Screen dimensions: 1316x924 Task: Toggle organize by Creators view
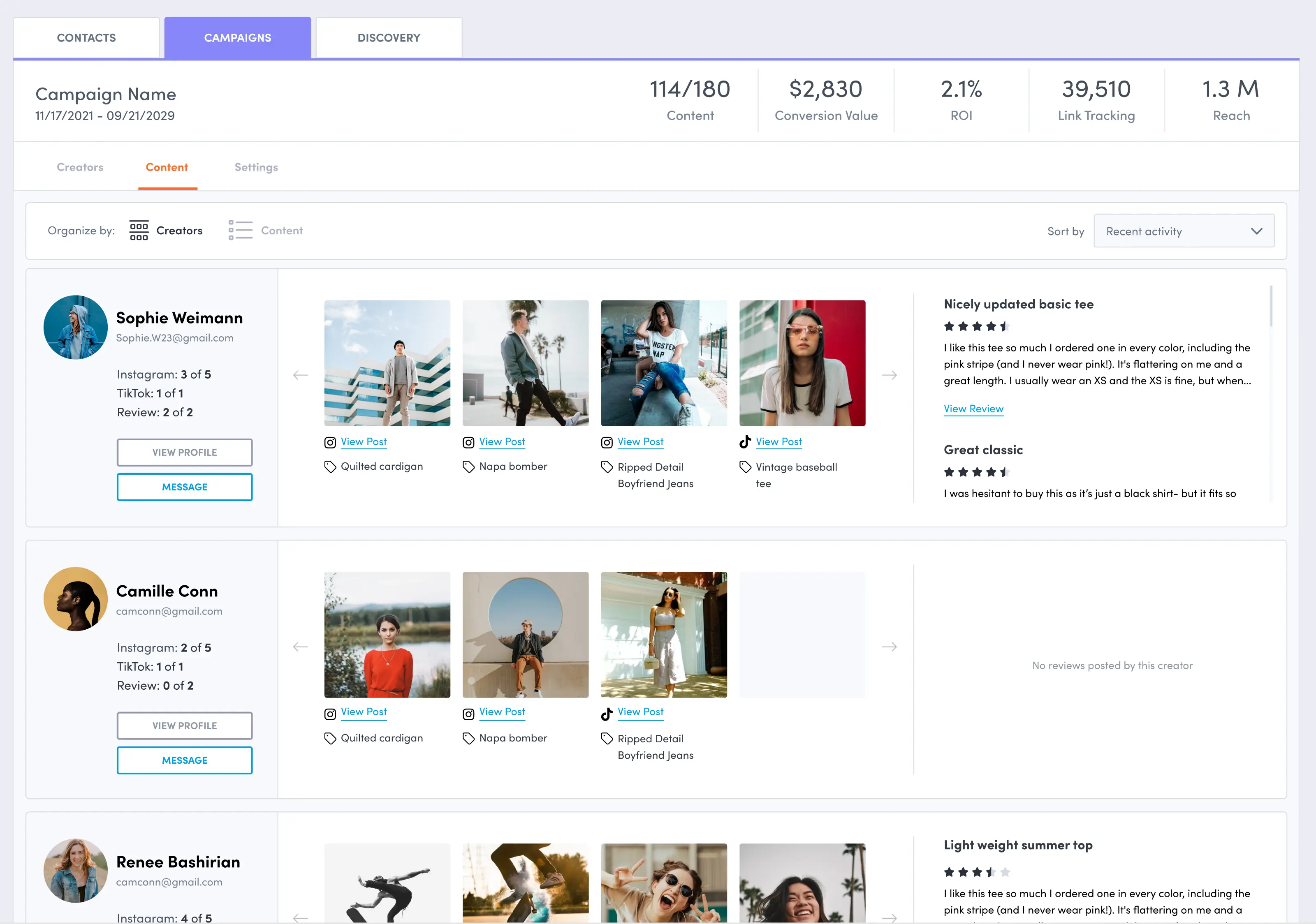pos(166,230)
